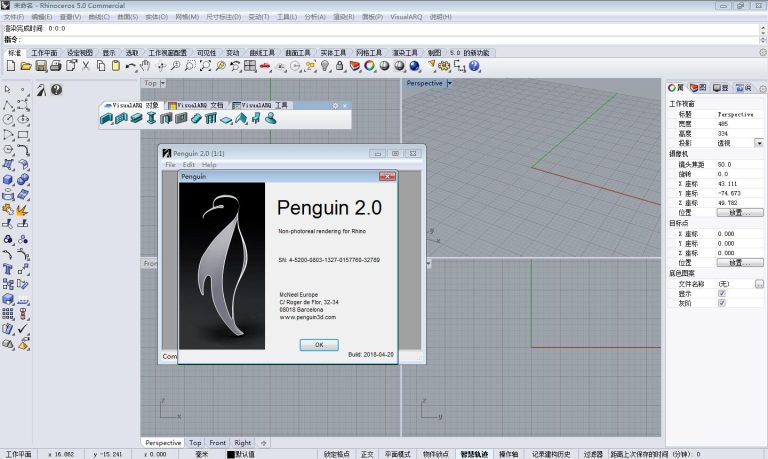Open Options with the gear icon
The image size is (768, 459).
pyautogui.click(x=444, y=66)
